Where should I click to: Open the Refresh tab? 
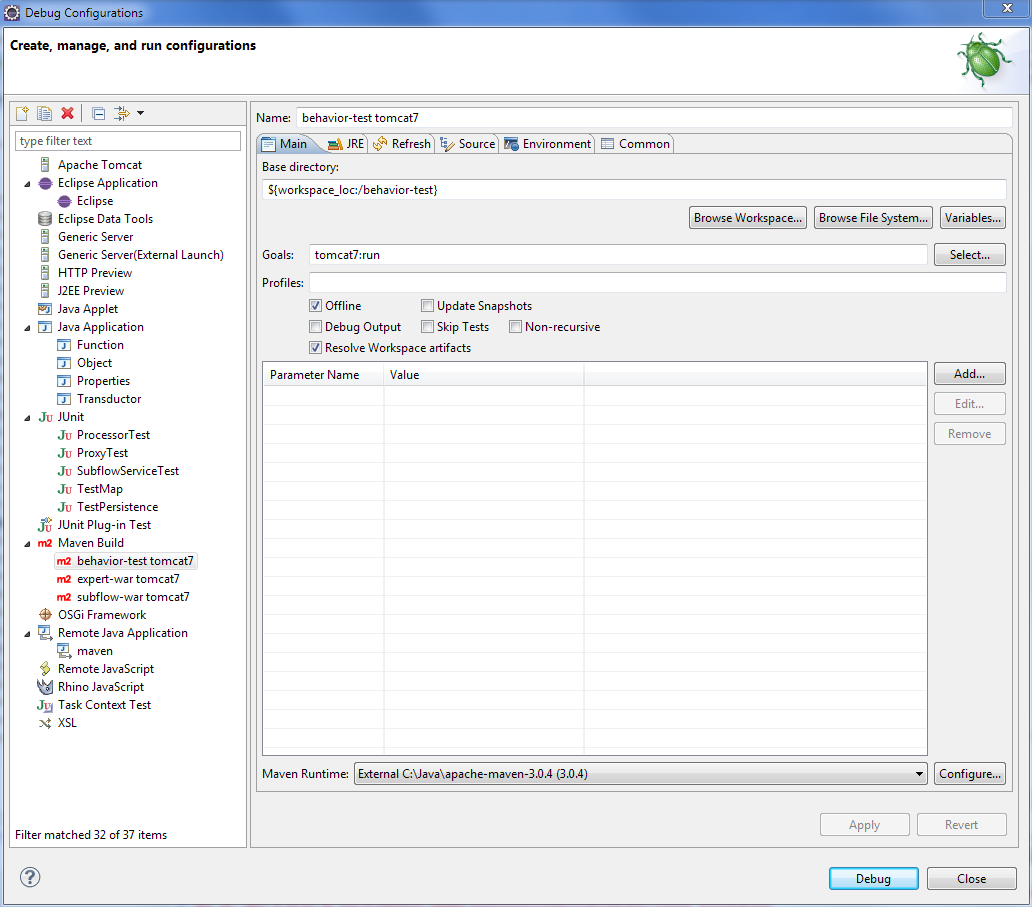[401, 143]
